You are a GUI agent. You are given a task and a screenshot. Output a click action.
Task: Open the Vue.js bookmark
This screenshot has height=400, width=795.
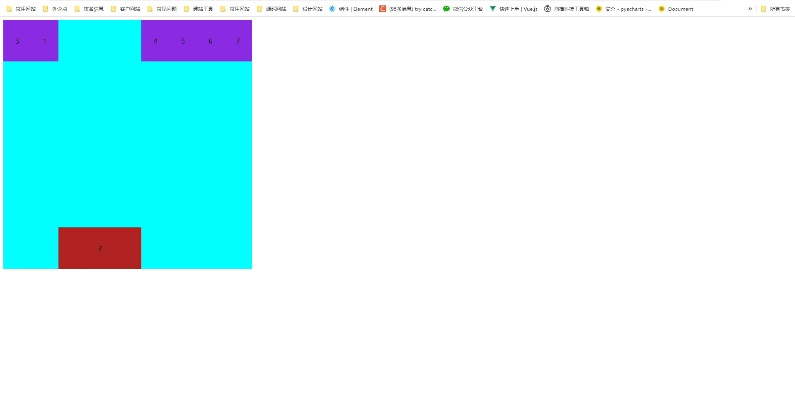tap(514, 8)
